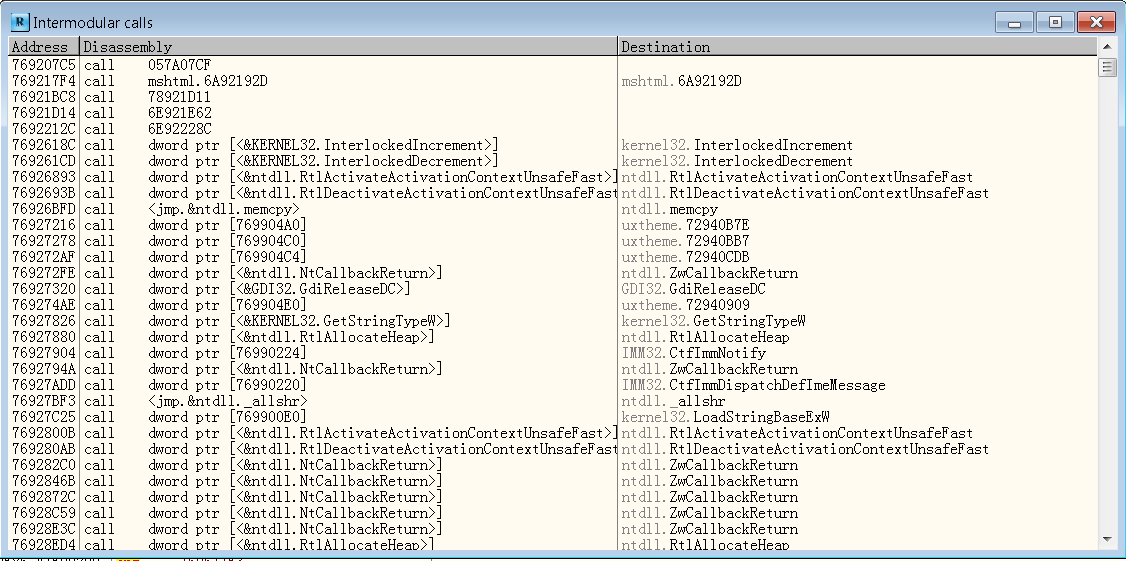The height and width of the screenshot is (561, 1126).
Task: Select address 7692846B row
Action: [x=553, y=481]
